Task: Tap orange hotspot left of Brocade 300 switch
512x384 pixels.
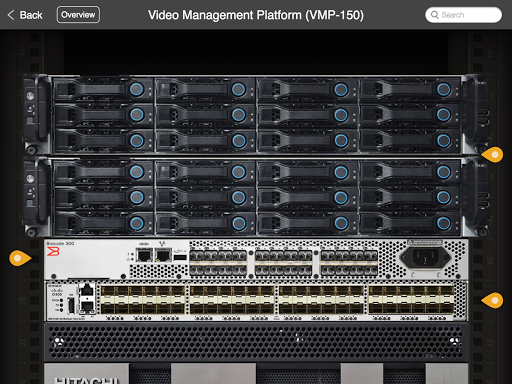Action: coord(20,258)
